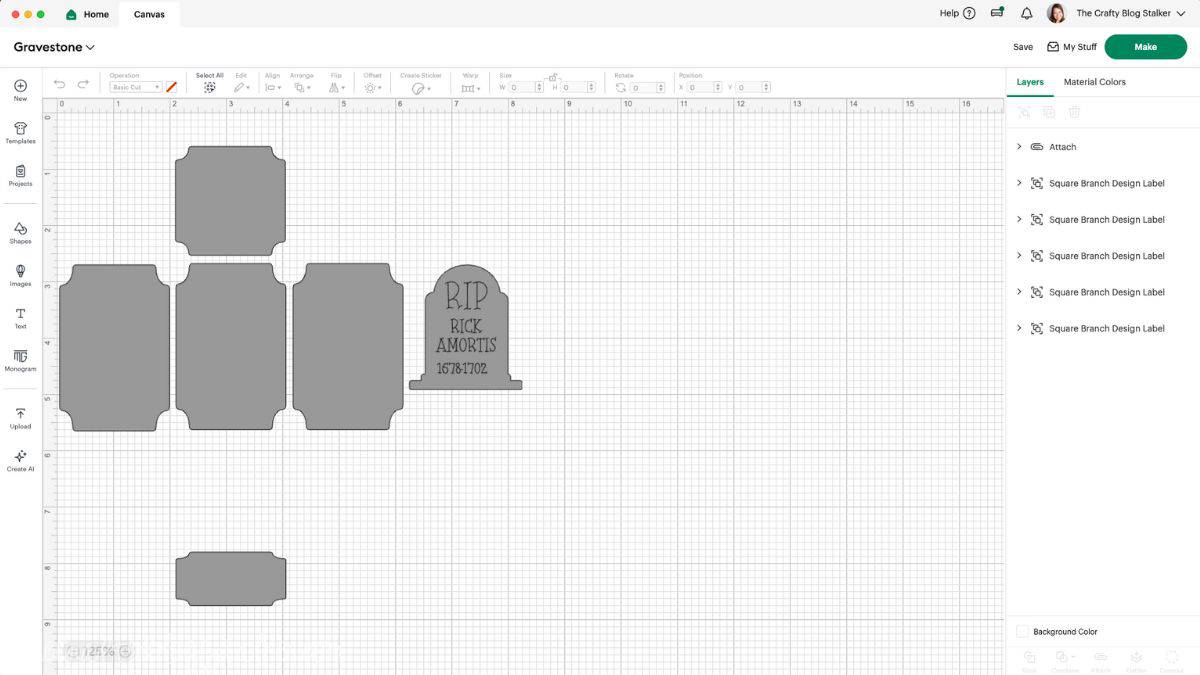Screen dimensions: 1200x675
Task: Switch to the Home tab
Action: 88,14
